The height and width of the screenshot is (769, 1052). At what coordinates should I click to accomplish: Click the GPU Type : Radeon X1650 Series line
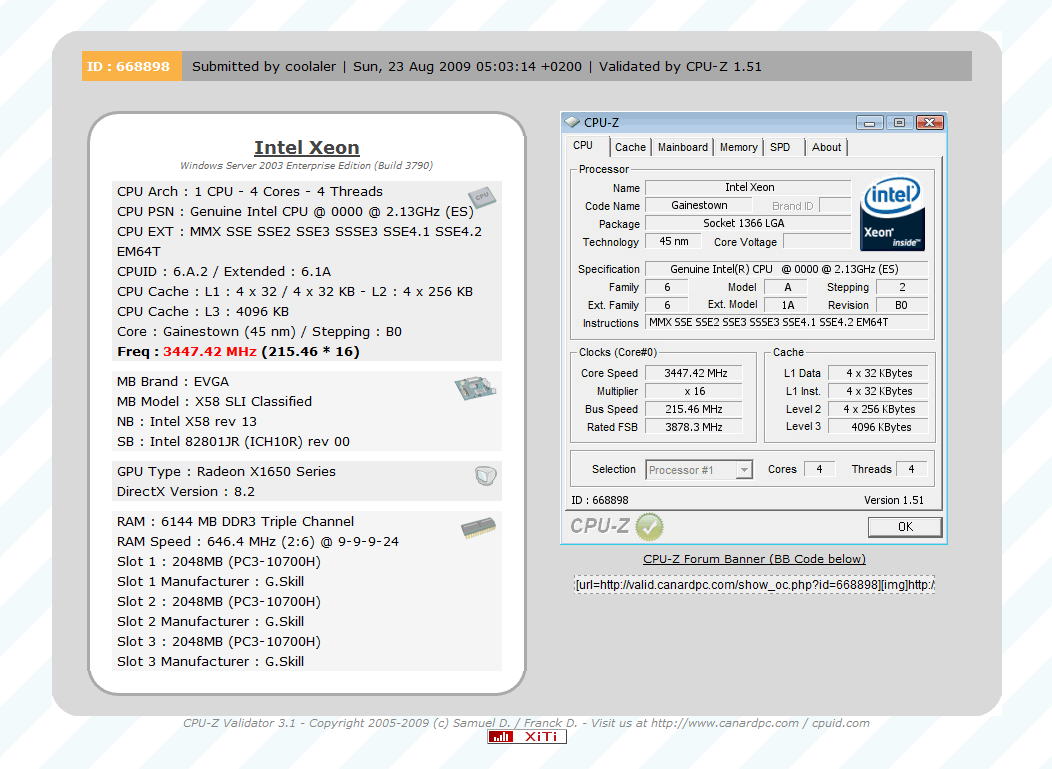[226, 472]
